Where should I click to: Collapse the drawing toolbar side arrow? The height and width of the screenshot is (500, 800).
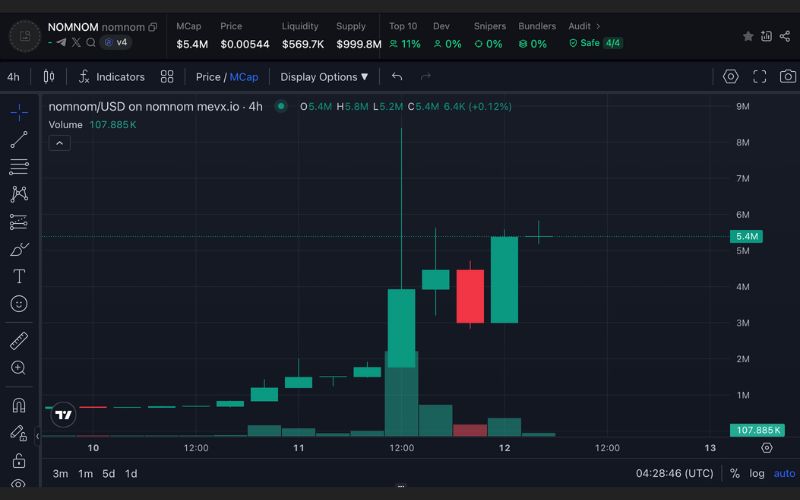point(37,436)
